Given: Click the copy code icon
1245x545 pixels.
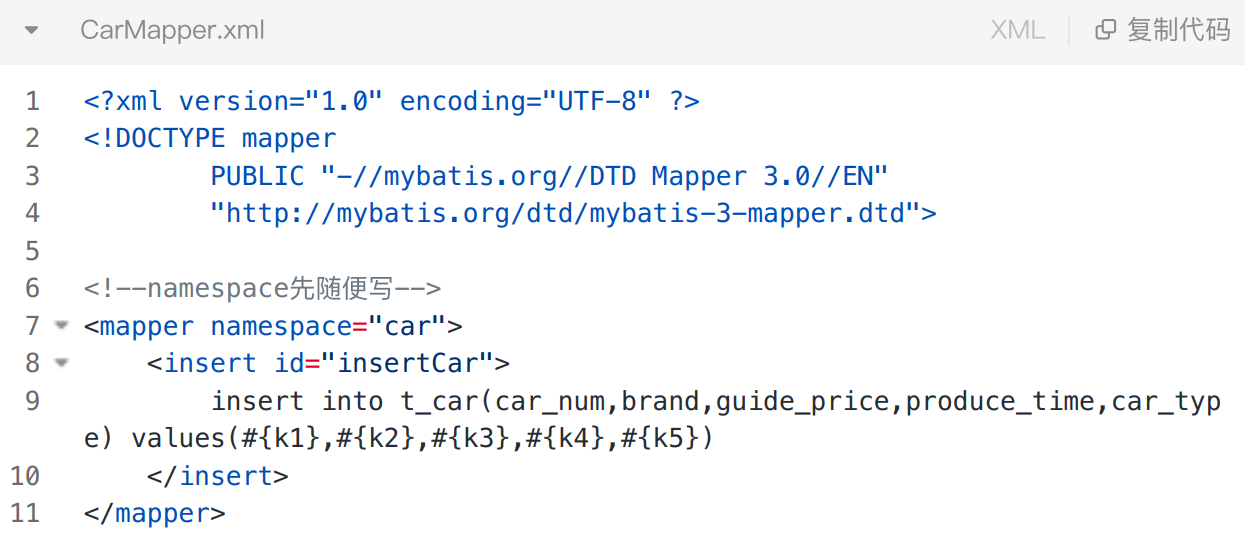Looking at the screenshot, I should [x=1106, y=30].
